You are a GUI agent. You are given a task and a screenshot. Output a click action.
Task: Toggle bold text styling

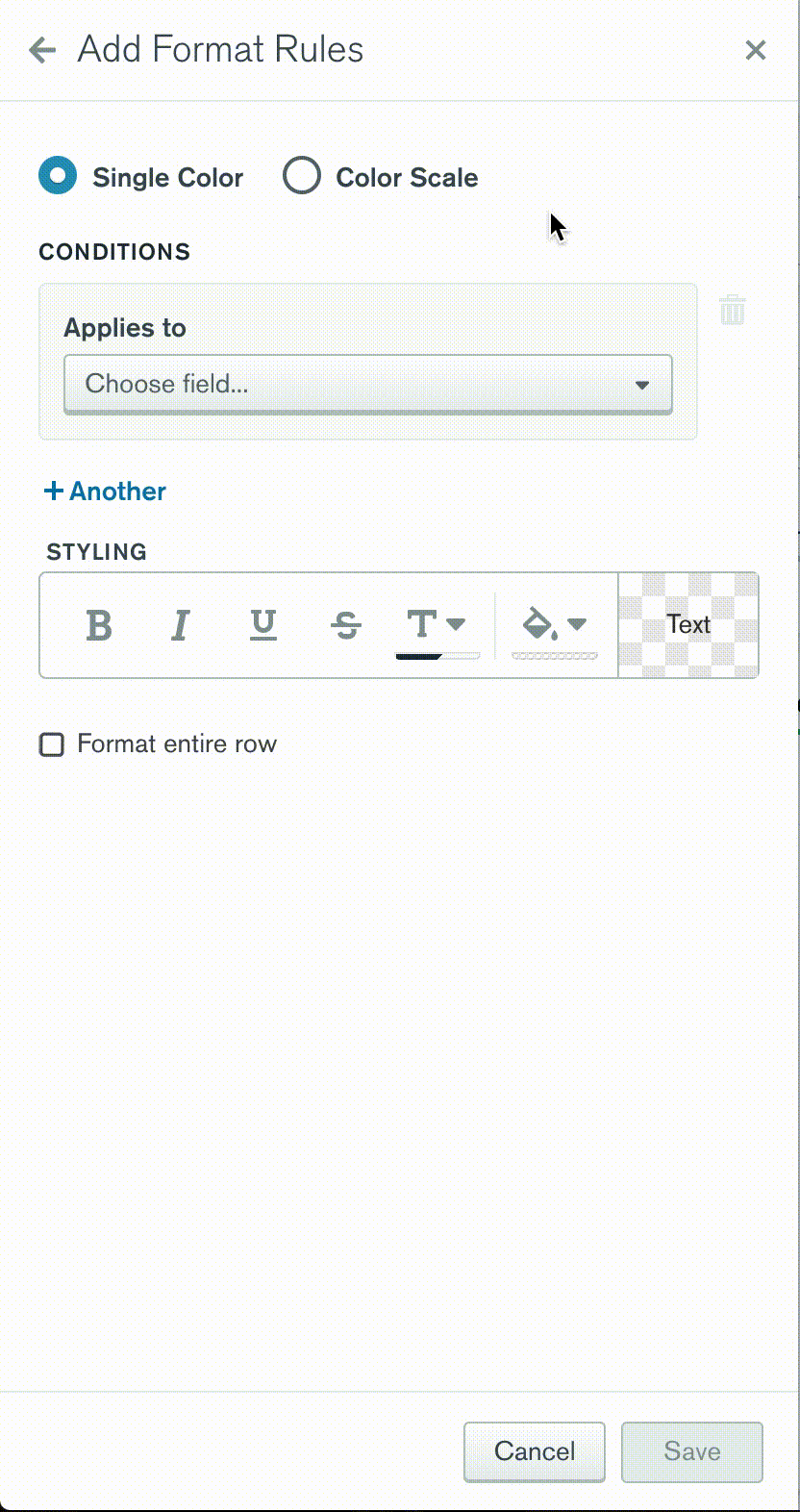point(99,625)
